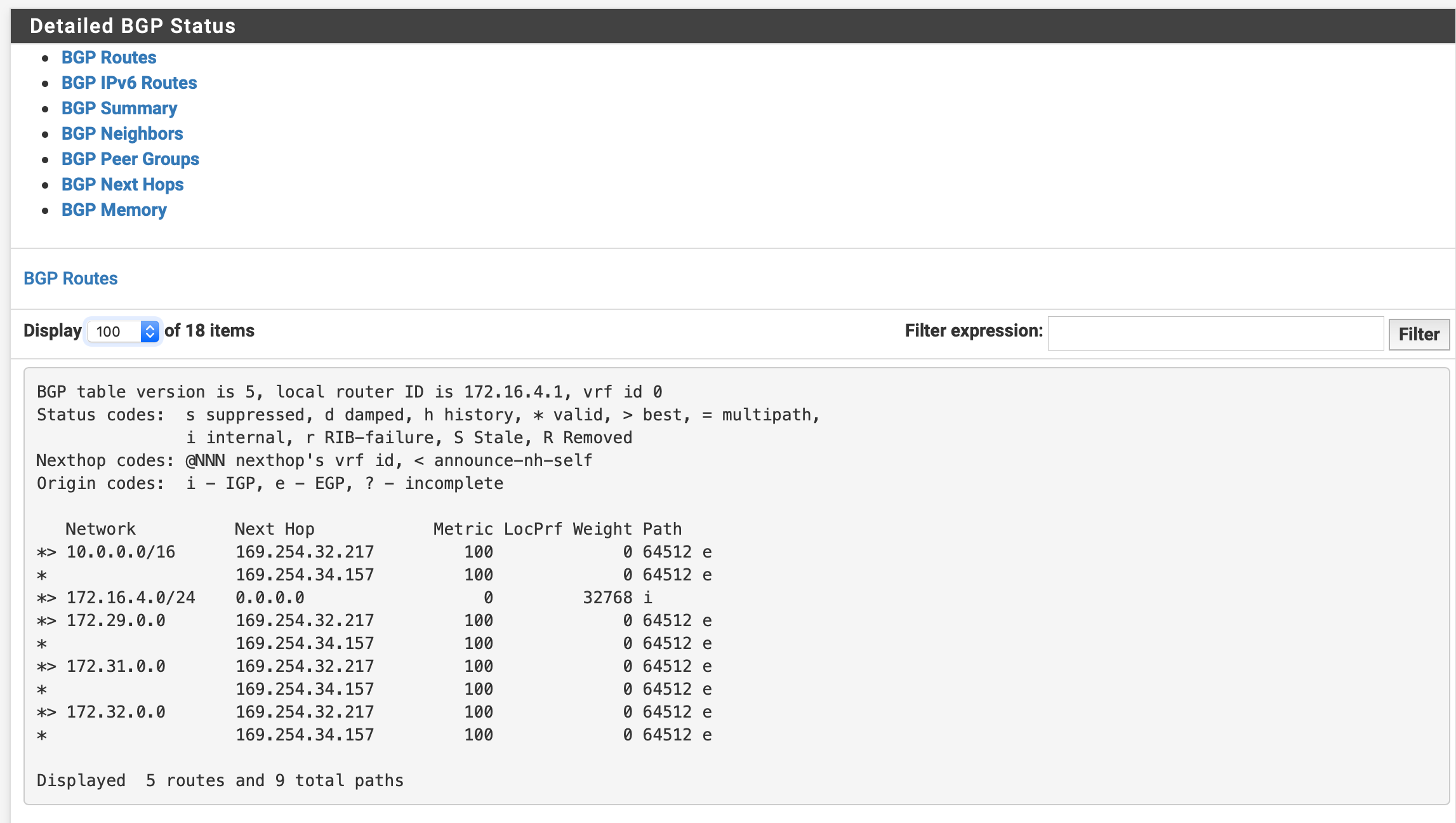Open the BGP Routes link in list
Screen dimensions: 1456x823
109,57
